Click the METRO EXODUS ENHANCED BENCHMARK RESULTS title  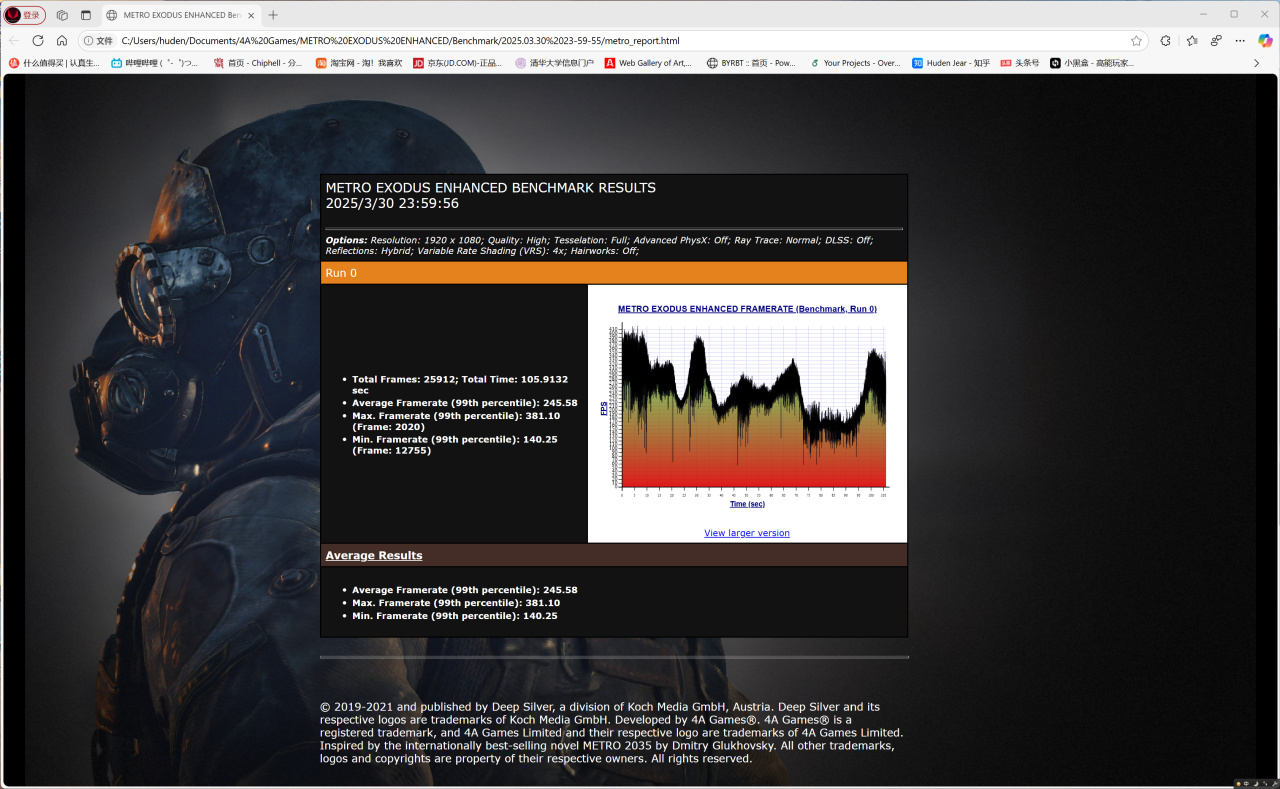491,187
